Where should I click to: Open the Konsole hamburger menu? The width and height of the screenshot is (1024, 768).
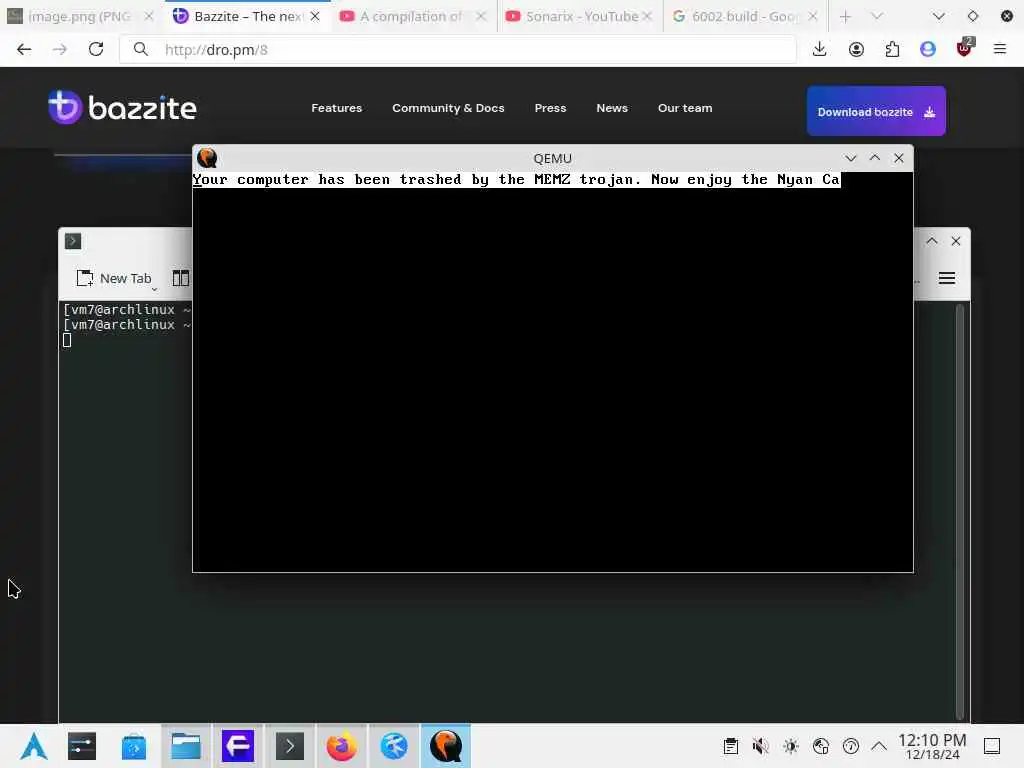click(947, 278)
